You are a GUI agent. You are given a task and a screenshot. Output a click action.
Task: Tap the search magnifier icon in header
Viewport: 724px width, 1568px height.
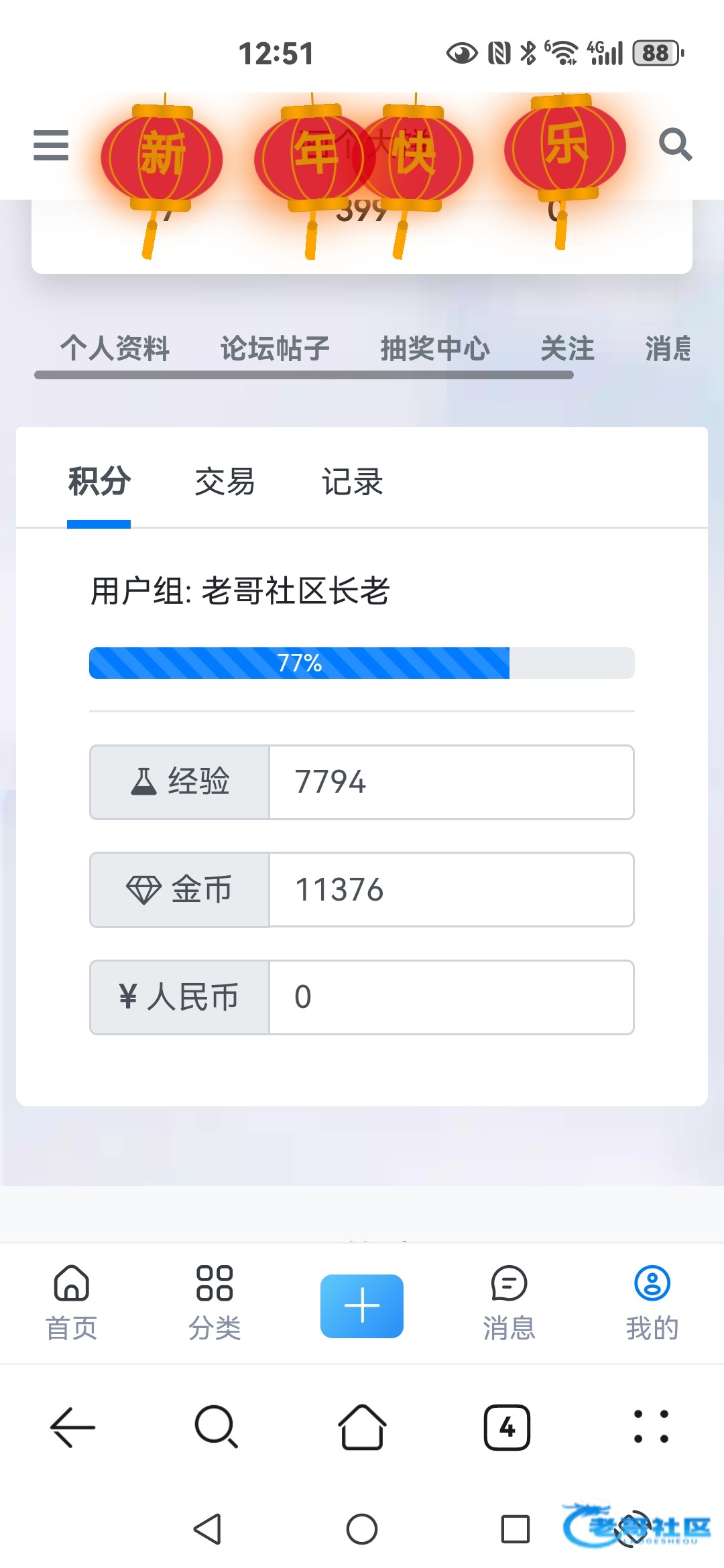pos(674,144)
